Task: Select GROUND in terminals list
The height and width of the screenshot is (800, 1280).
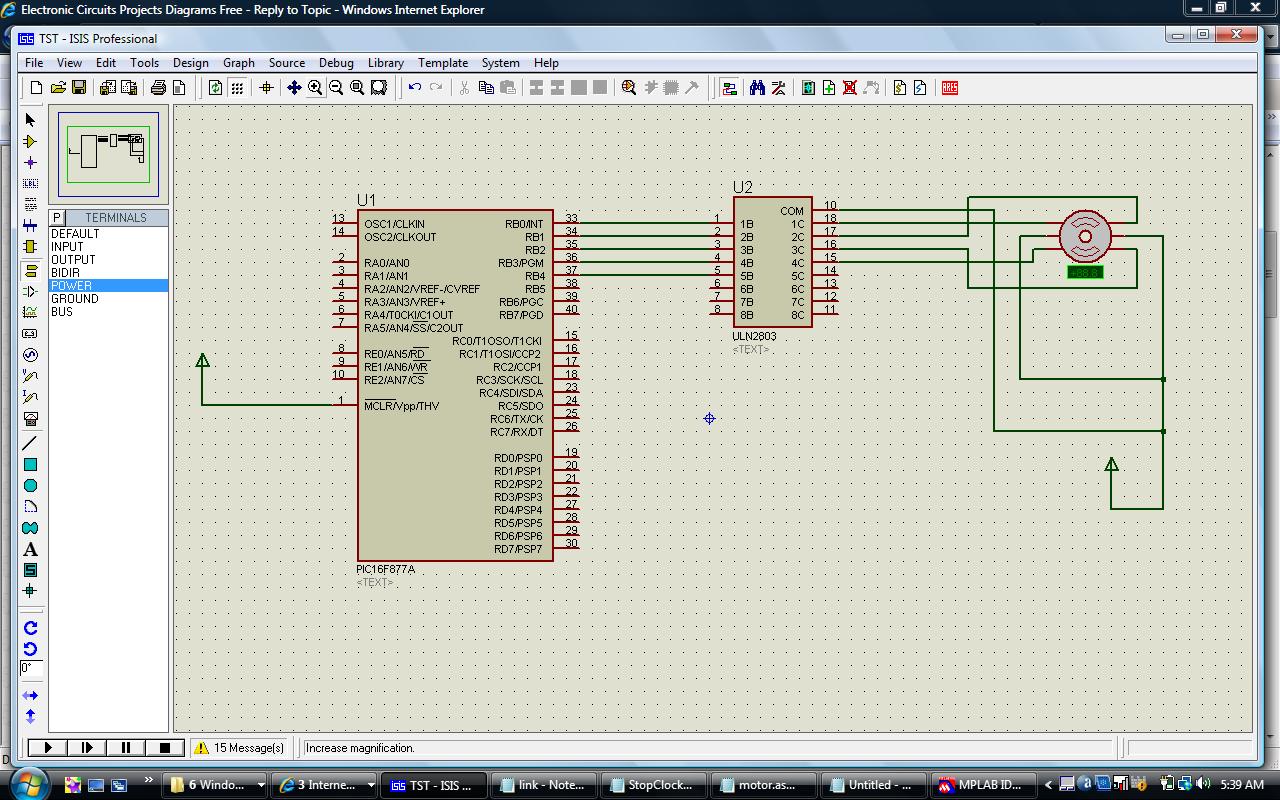Action: click(108, 298)
